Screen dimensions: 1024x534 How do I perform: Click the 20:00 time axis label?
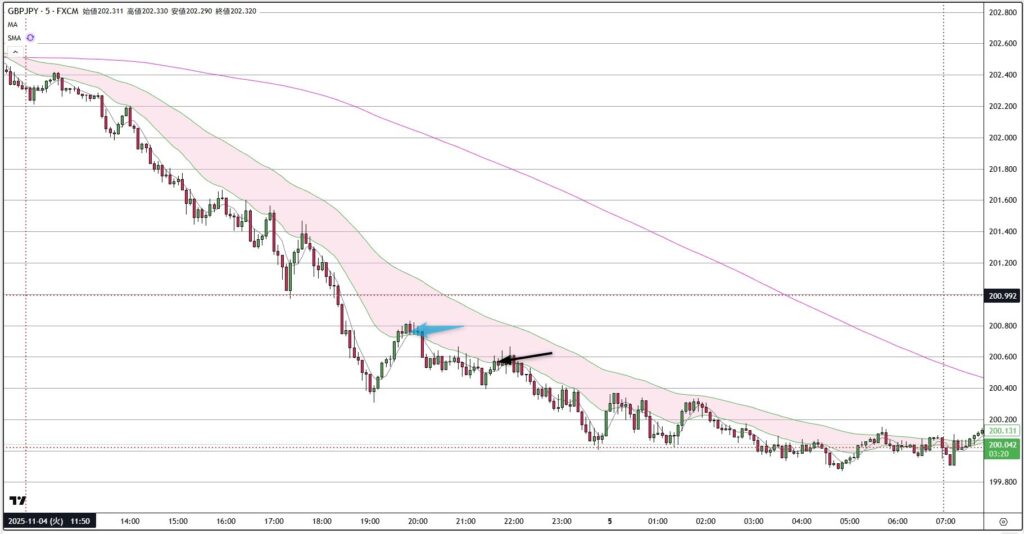(x=418, y=521)
